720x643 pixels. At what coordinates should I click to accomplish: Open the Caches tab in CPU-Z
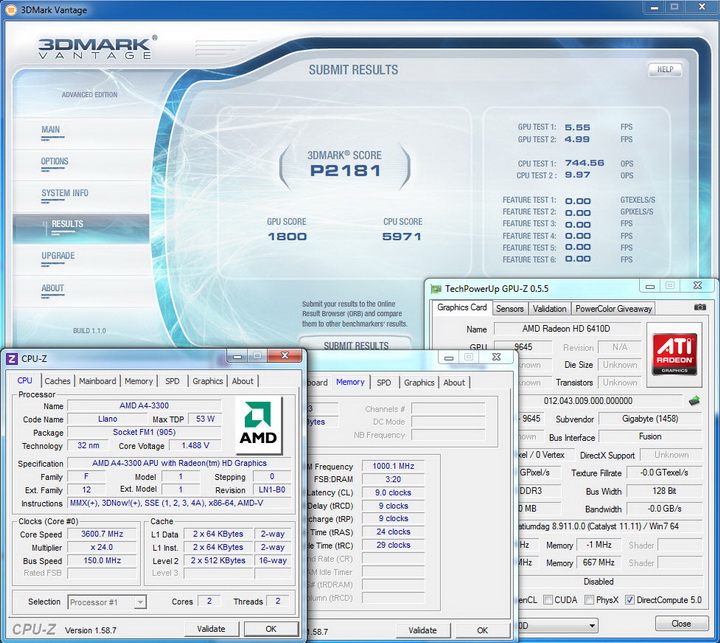[58, 381]
